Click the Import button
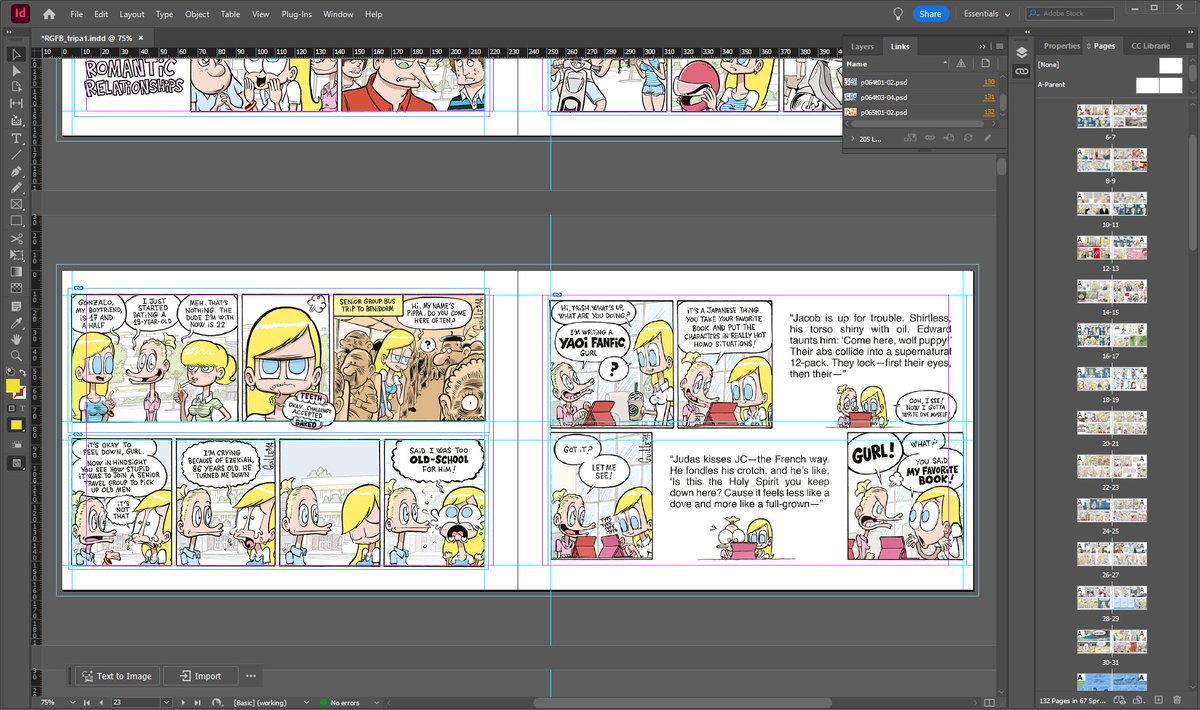The width and height of the screenshot is (1200, 710). coord(200,676)
